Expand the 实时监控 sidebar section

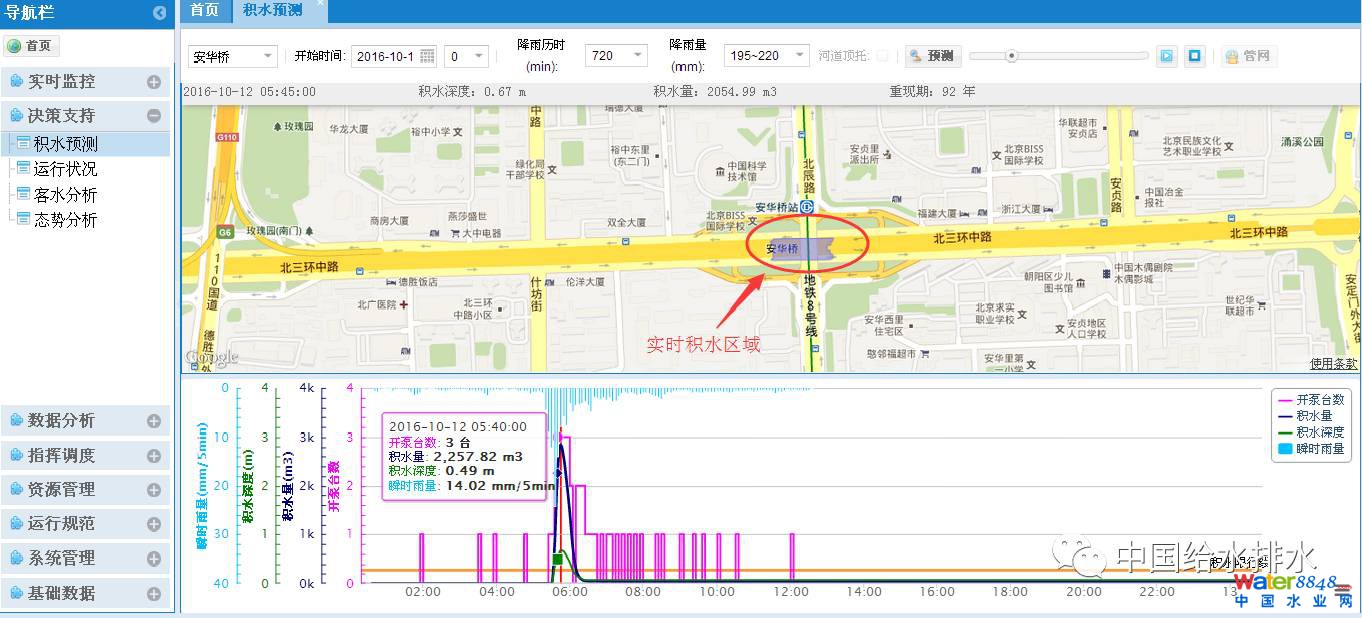tap(153, 83)
